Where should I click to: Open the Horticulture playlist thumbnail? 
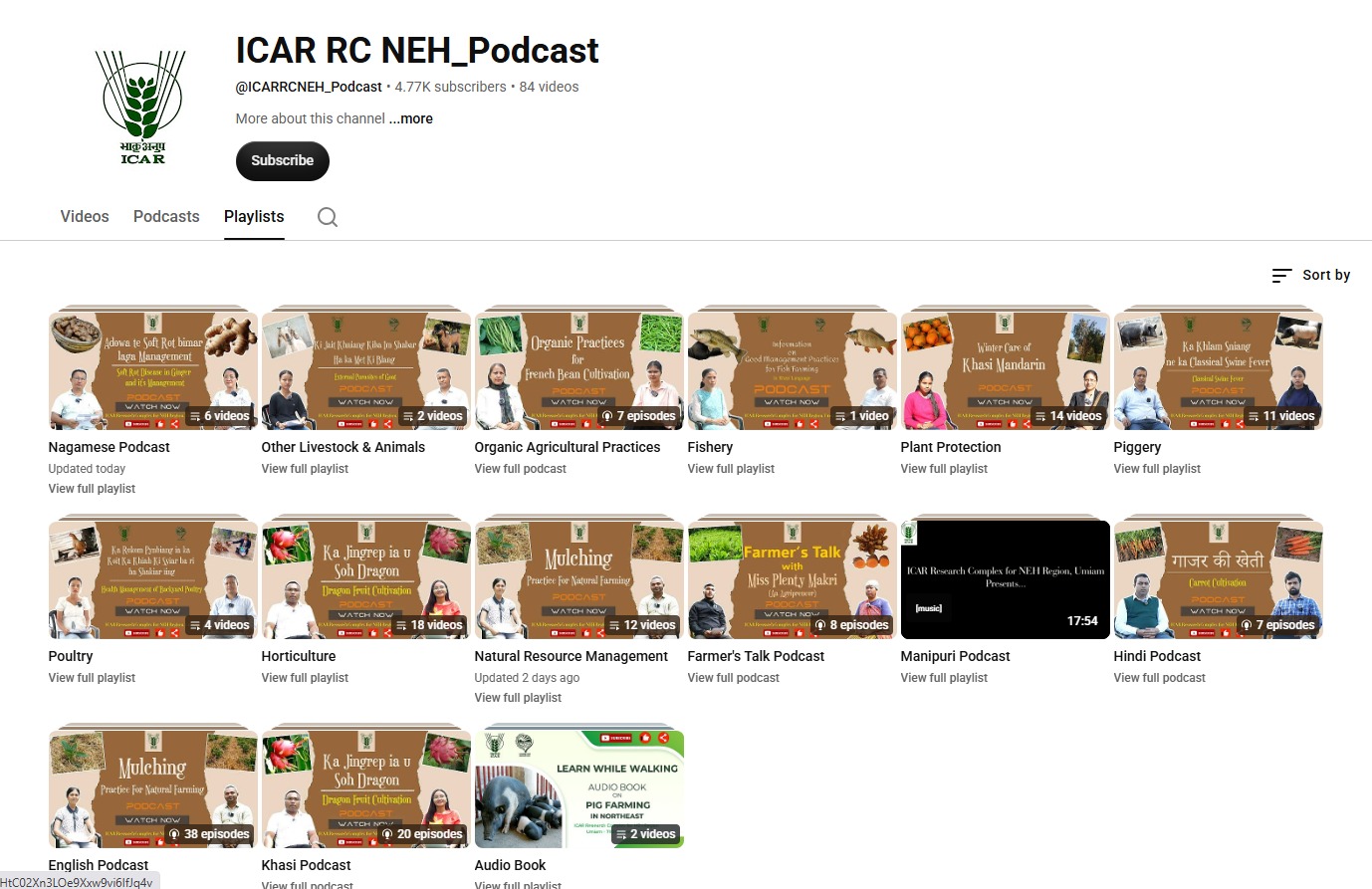[366, 580]
